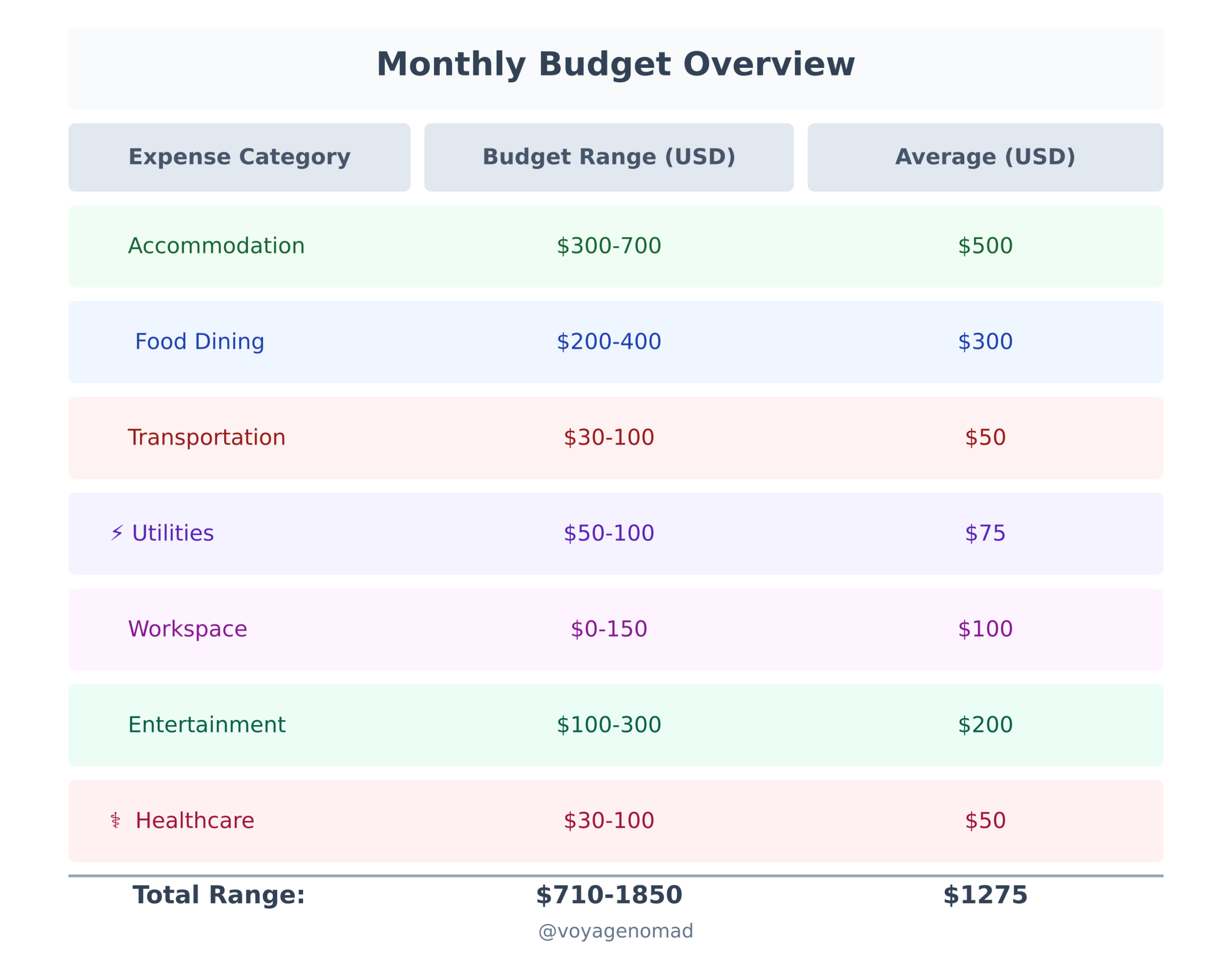Click the Total Range: label
This screenshot has width=1232, height=958.
218,895
